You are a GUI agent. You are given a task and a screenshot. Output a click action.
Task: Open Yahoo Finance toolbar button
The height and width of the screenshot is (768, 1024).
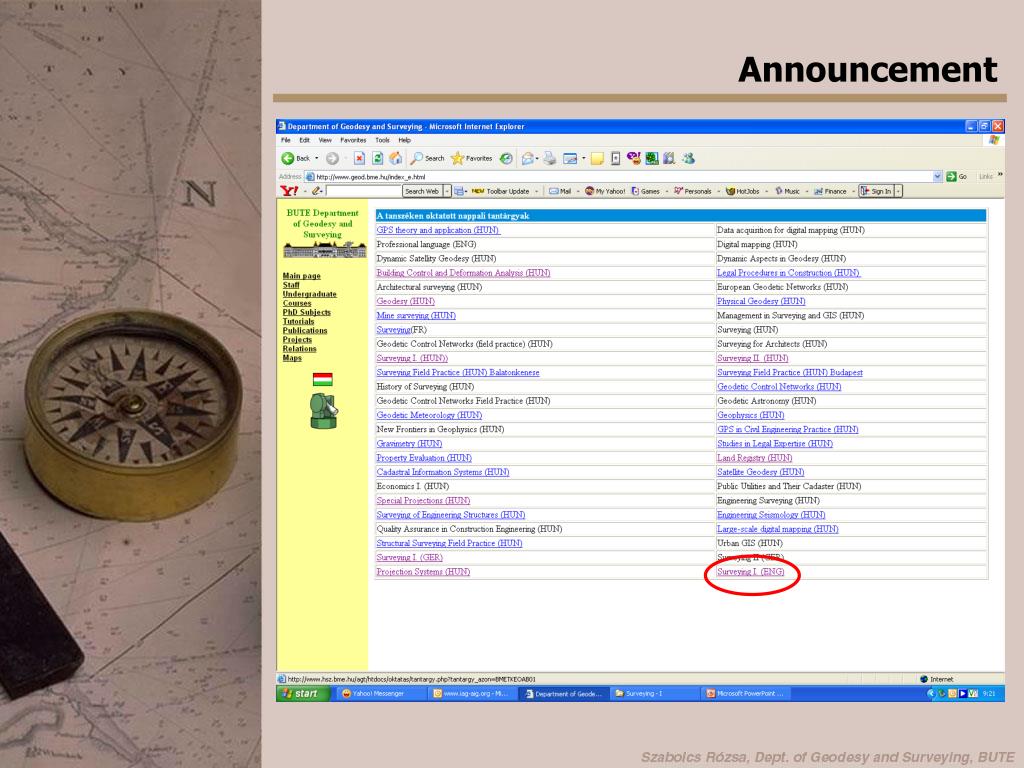830,191
